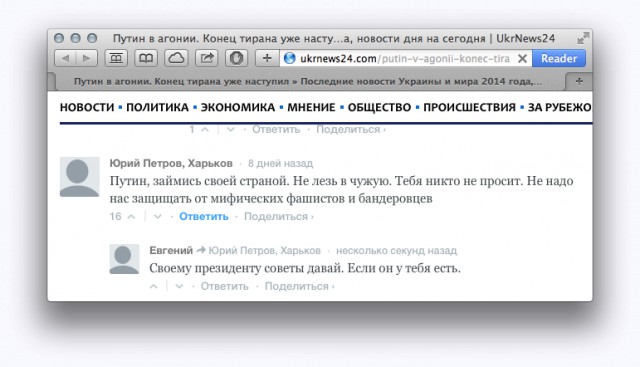Click blue Ответить under Юрий Петров's comment

pyautogui.click(x=204, y=216)
